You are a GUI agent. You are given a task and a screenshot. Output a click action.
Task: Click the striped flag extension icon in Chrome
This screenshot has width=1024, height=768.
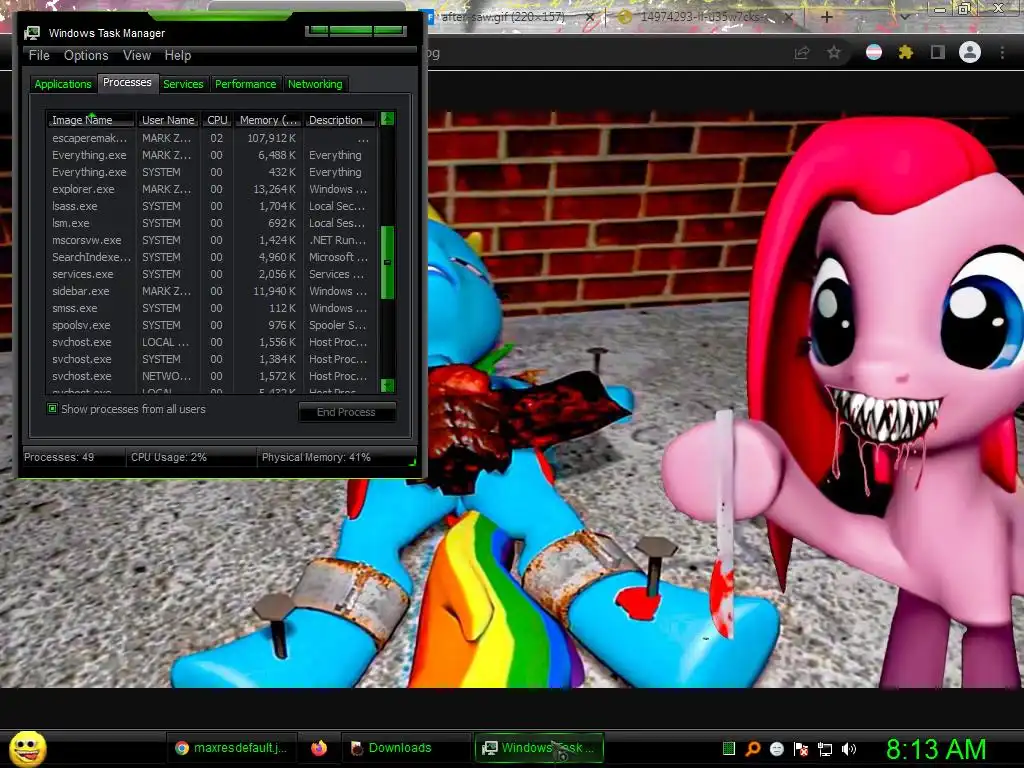point(874,52)
